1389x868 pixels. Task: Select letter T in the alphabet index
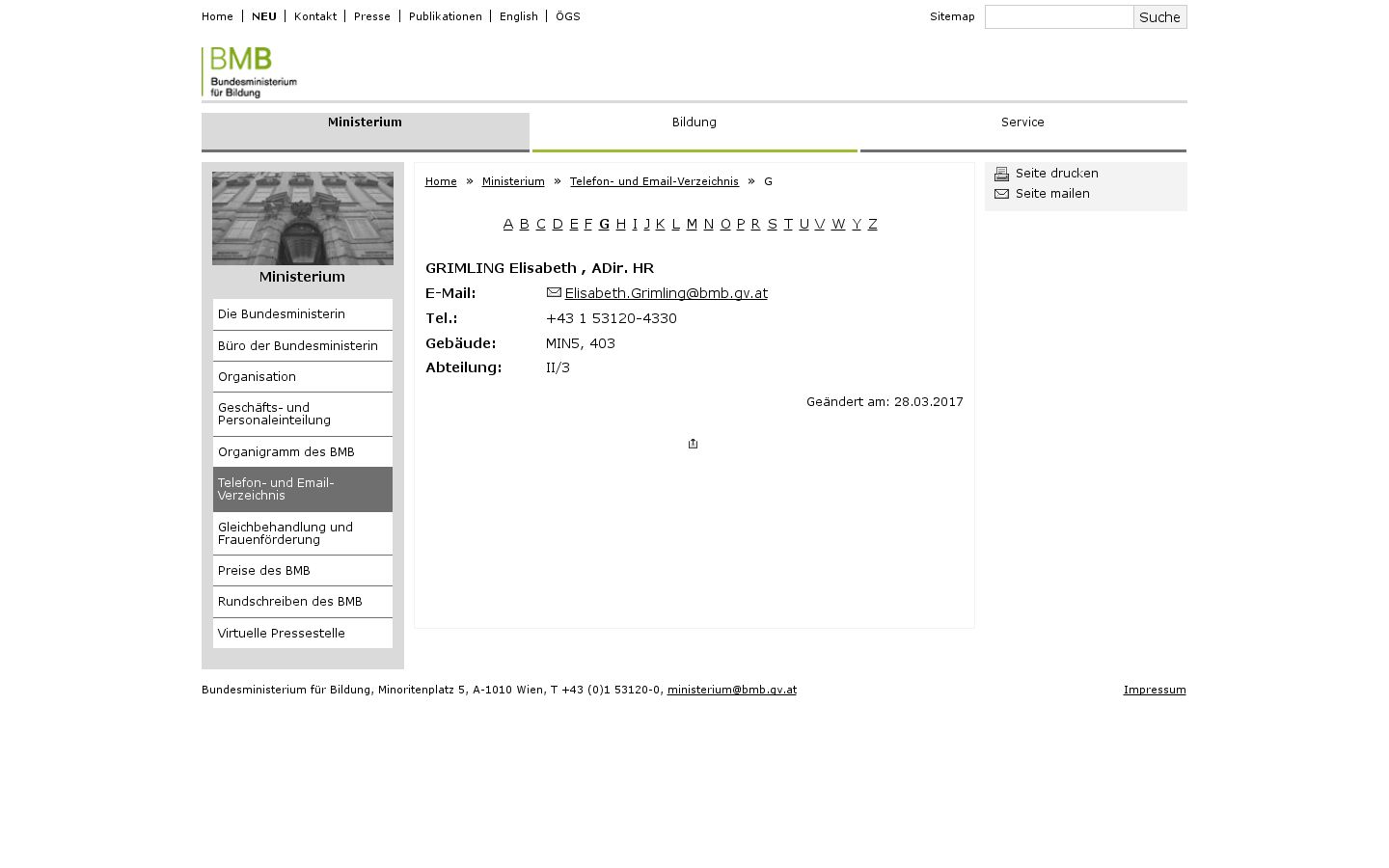click(788, 224)
